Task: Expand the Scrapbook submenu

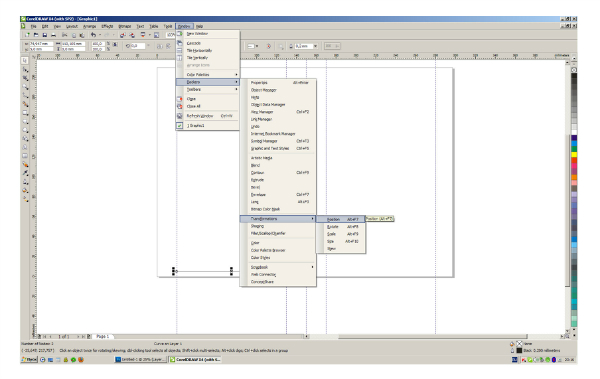Action: (x=278, y=267)
